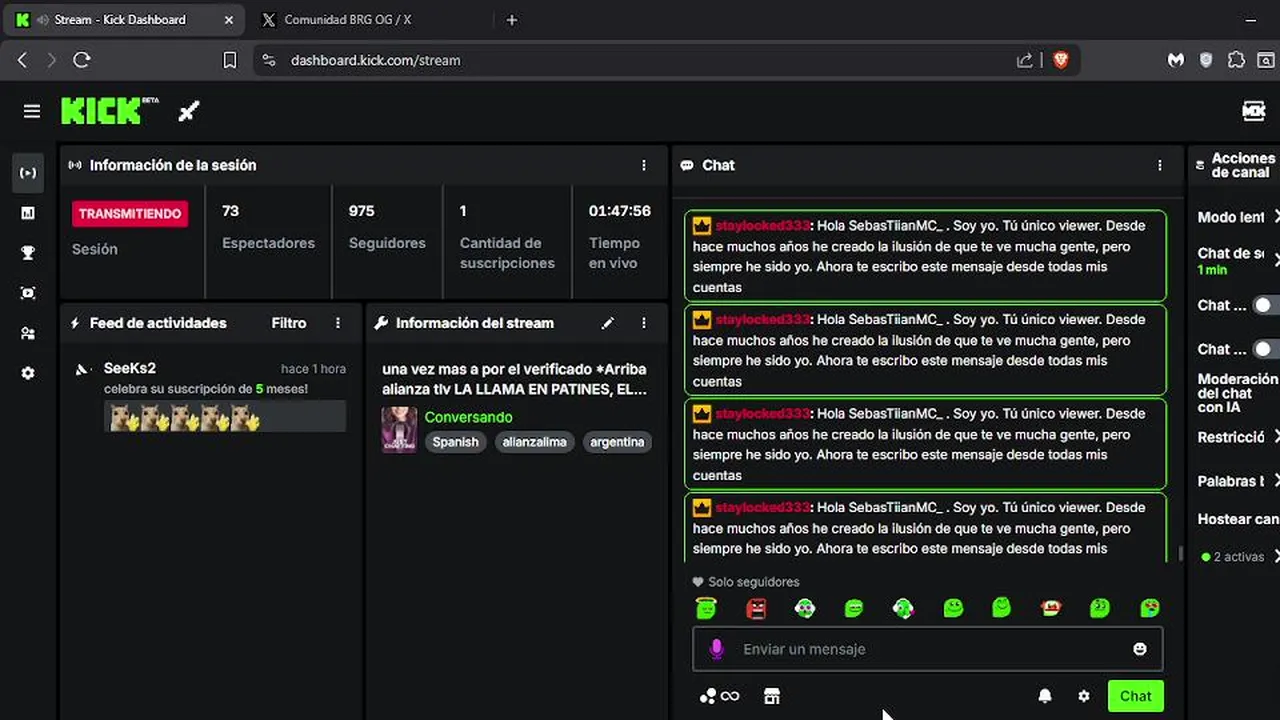Image resolution: width=1280 pixels, height=720 pixels.
Task: Insert the red hat emote
Action: (x=1051, y=608)
